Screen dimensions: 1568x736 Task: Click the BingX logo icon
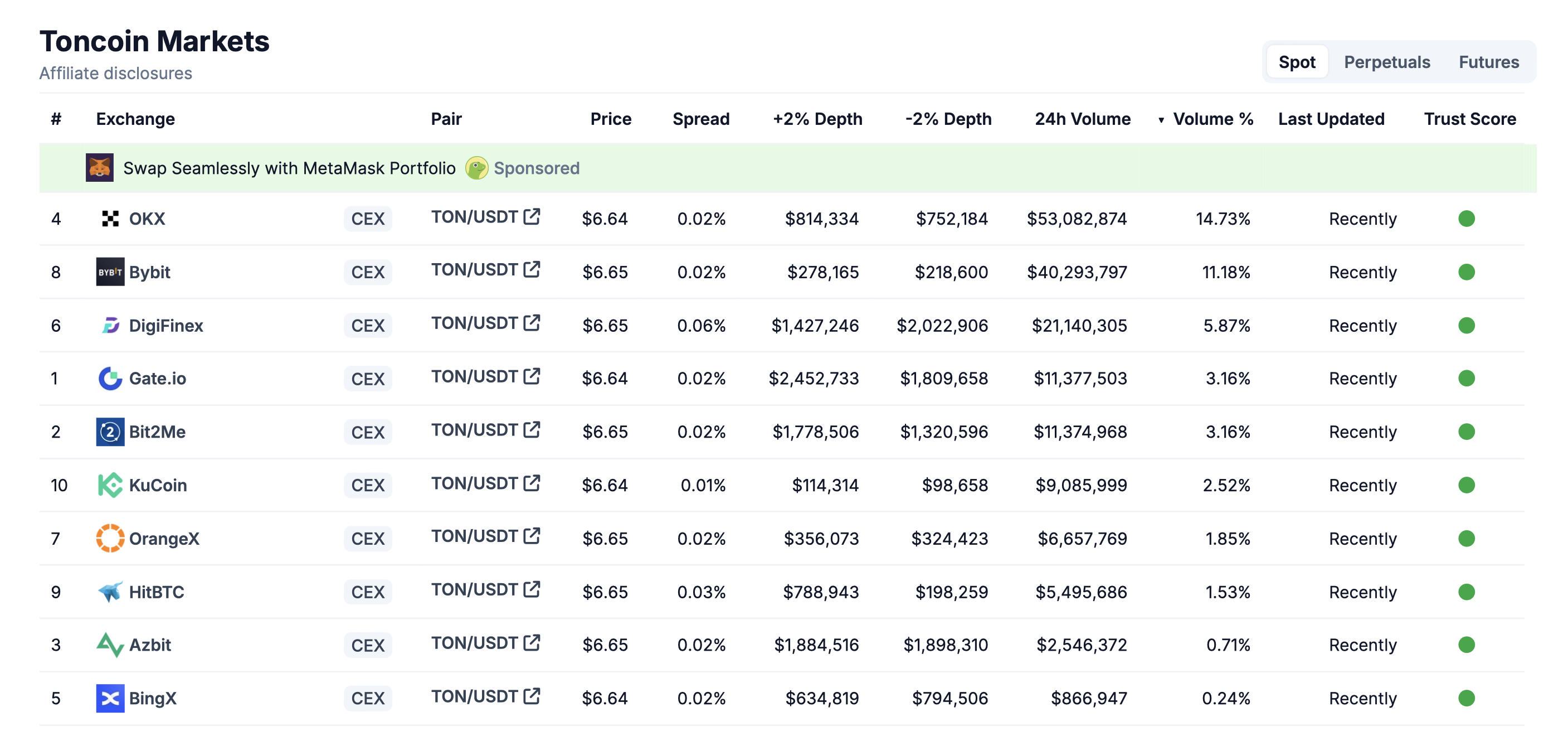click(110, 698)
